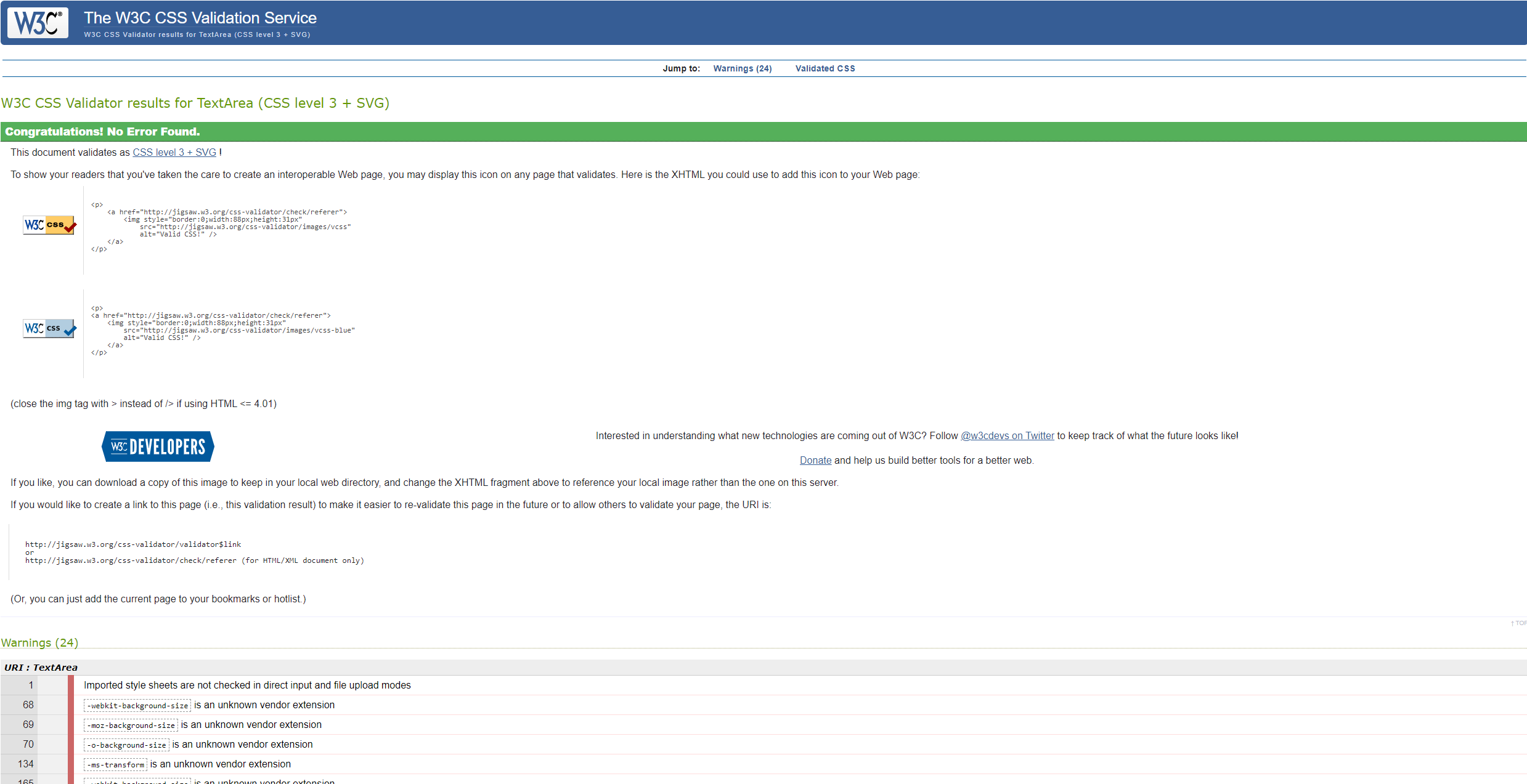Click the TOP link at right edge
The width and height of the screenshot is (1527, 784).
[x=1519, y=623]
